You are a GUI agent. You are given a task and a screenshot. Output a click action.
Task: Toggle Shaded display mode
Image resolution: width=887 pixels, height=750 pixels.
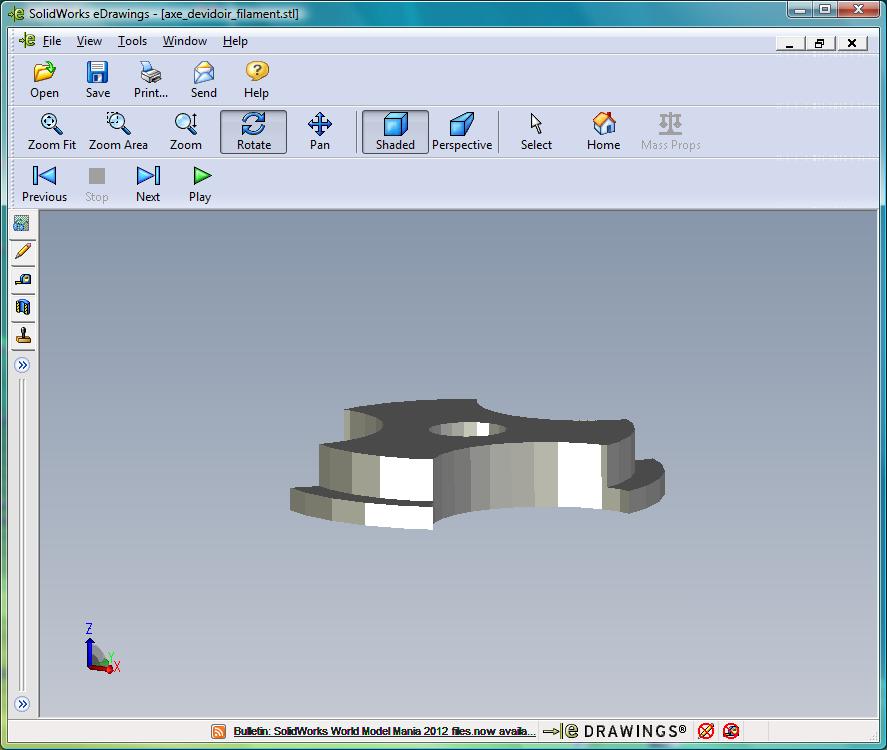(395, 131)
